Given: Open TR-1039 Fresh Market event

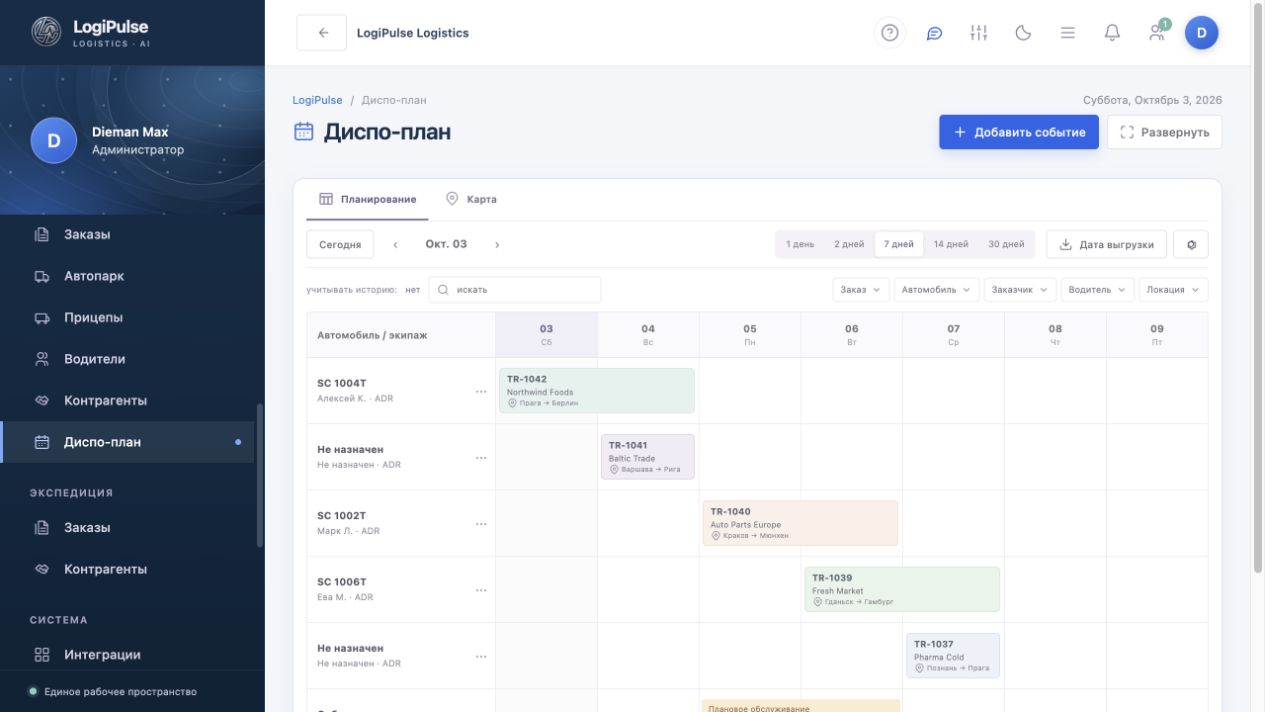Looking at the screenshot, I should point(902,589).
